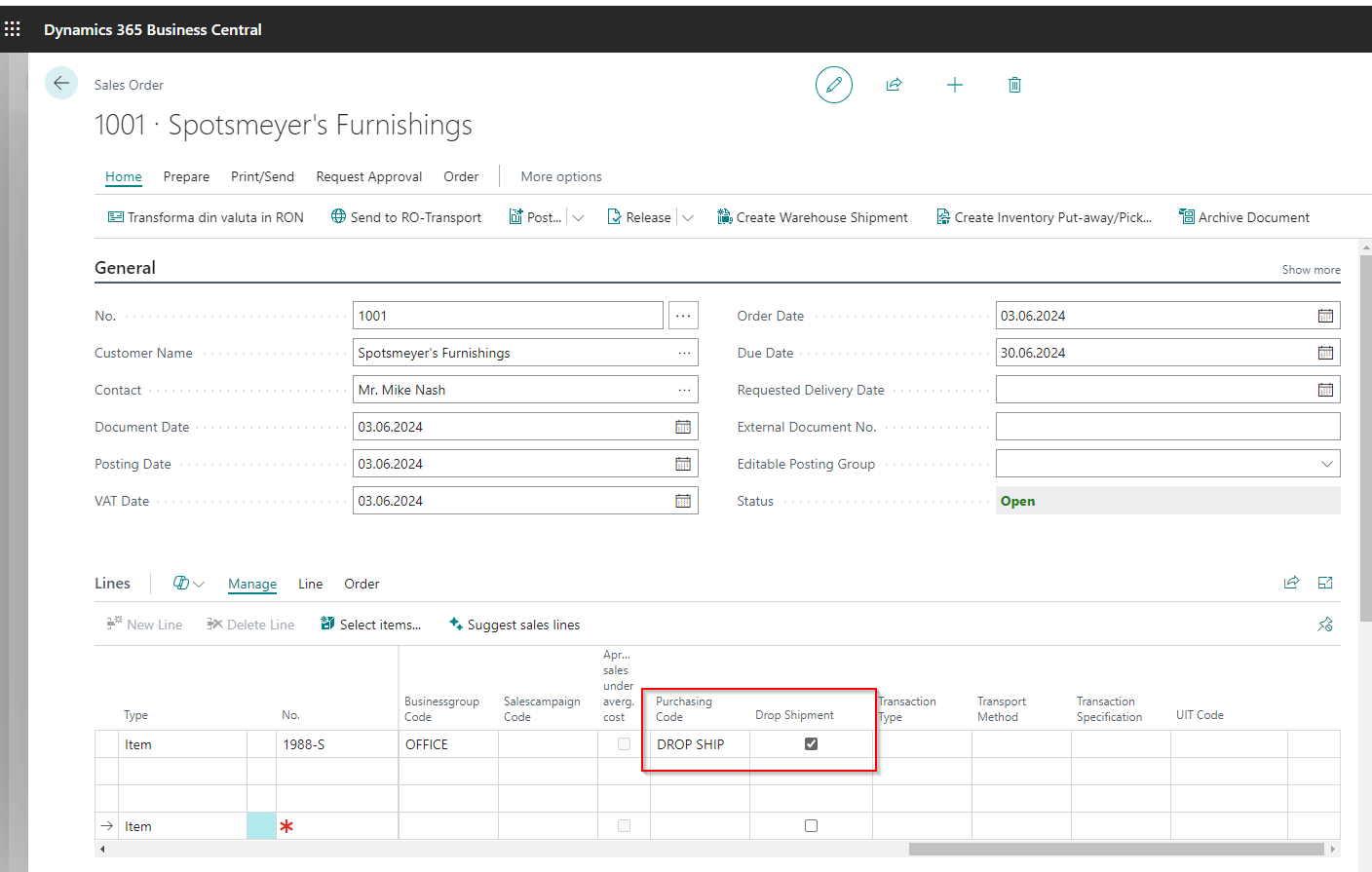Screen dimensions: 1372x872
Task: Click Send to RO-Transport action
Action: 406,217
